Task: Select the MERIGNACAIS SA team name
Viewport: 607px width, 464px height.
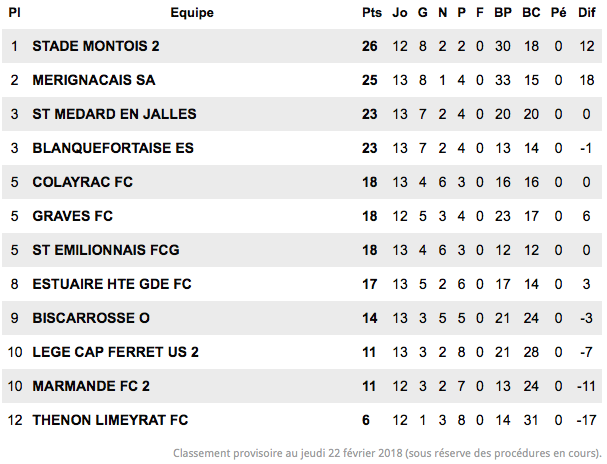Action: (94, 80)
